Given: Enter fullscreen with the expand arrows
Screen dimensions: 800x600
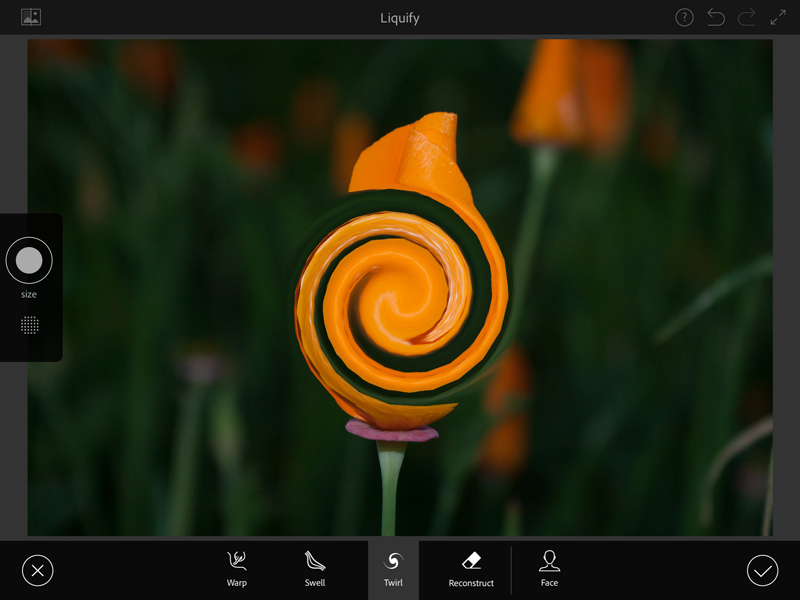Looking at the screenshot, I should pyautogui.click(x=778, y=17).
